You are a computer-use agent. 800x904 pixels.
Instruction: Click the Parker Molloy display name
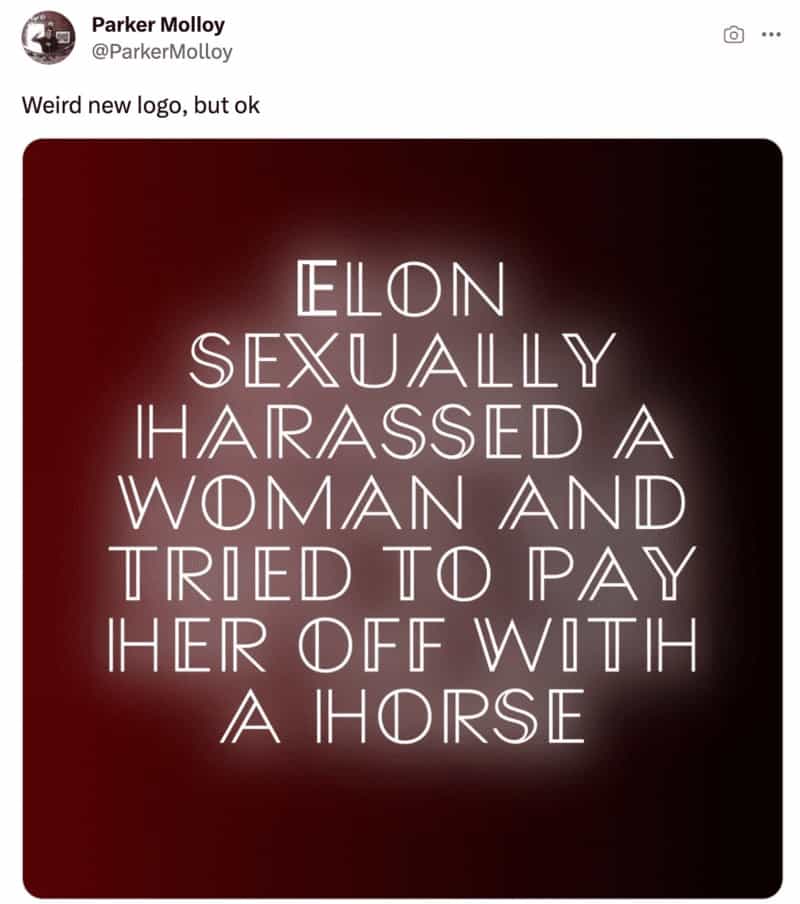[x=158, y=25]
